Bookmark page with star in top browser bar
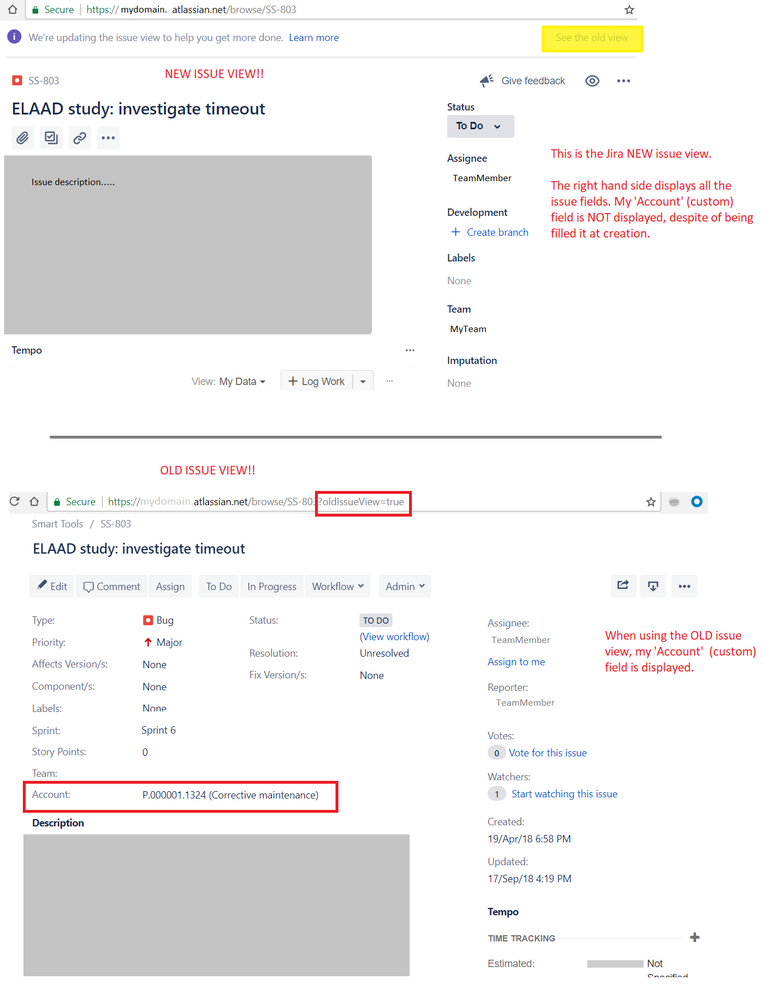Viewport: 777px width, 999px height. tap(629, 10)
